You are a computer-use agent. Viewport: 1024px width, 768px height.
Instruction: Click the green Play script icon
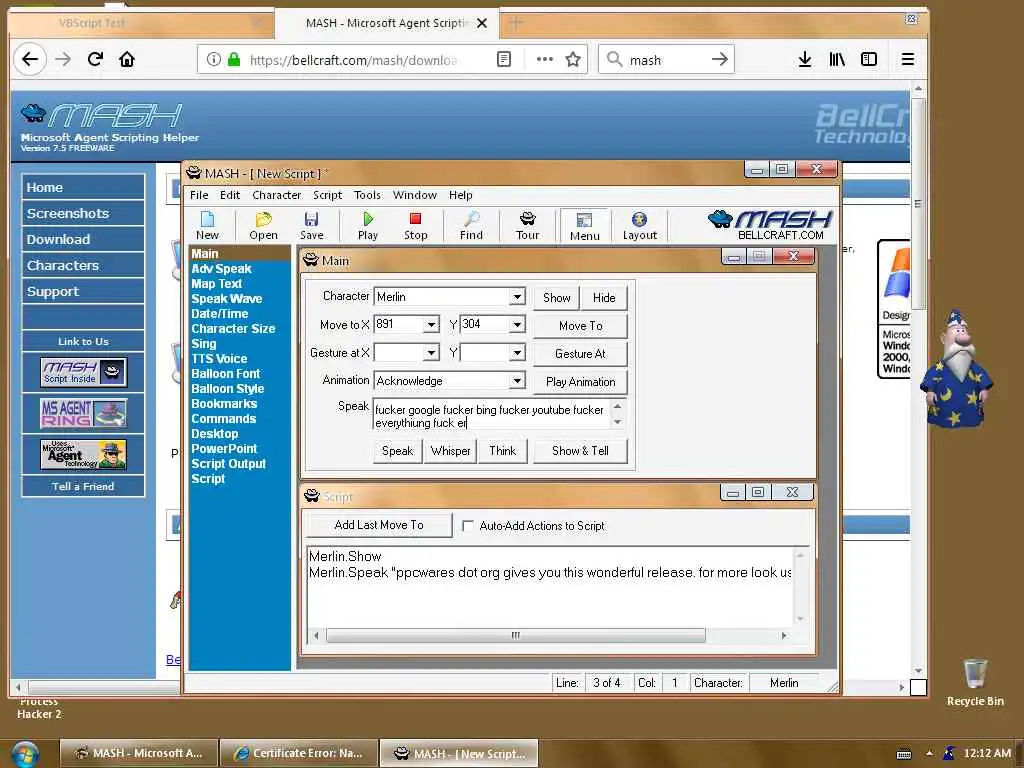coord(368,225)
